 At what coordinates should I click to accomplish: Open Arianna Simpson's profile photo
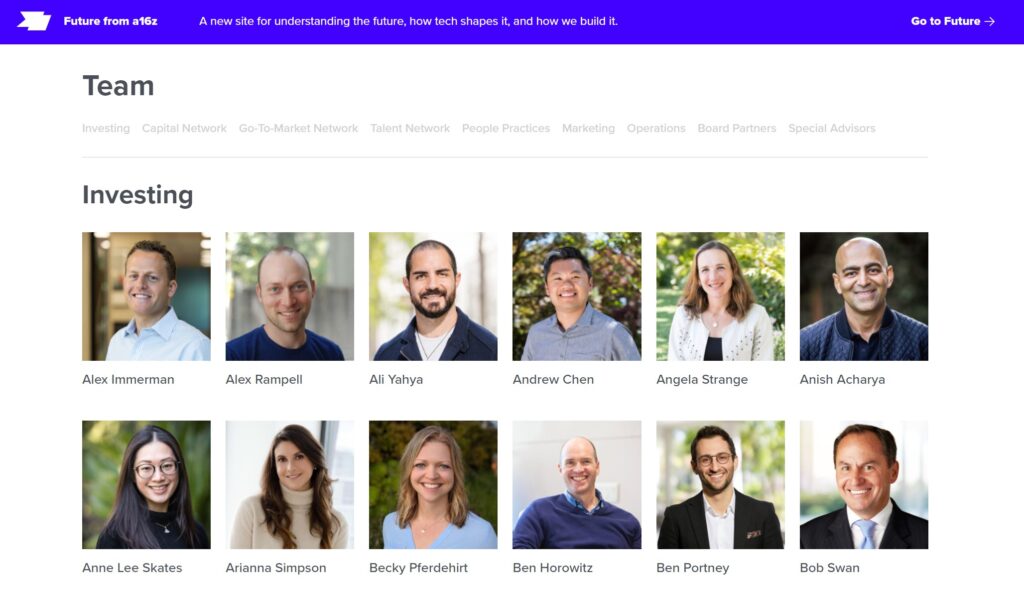coord(290,485)
